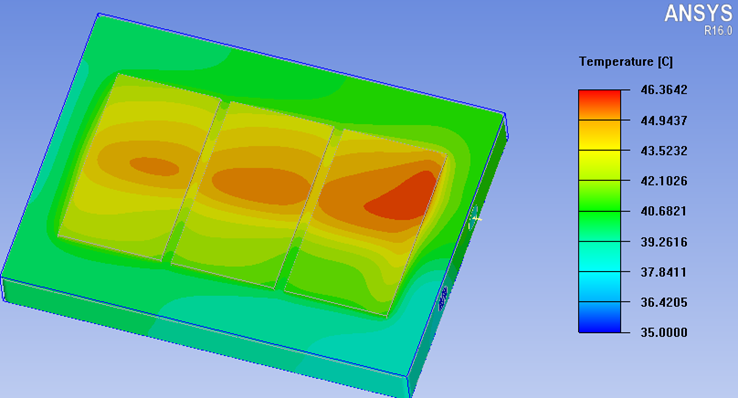Click the bright green legend band below 42.1026
The height and width of the screenshot is (398, 738).
[599, 196]
